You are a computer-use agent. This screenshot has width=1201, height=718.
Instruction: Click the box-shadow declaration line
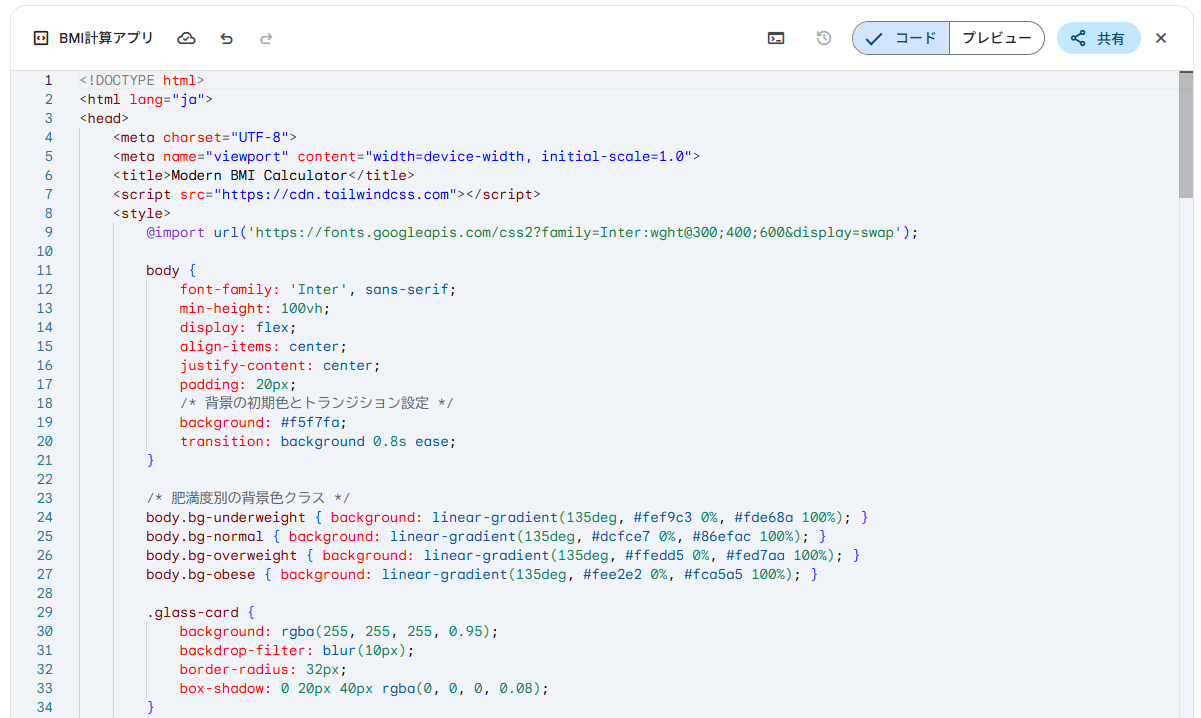point(365,688)
